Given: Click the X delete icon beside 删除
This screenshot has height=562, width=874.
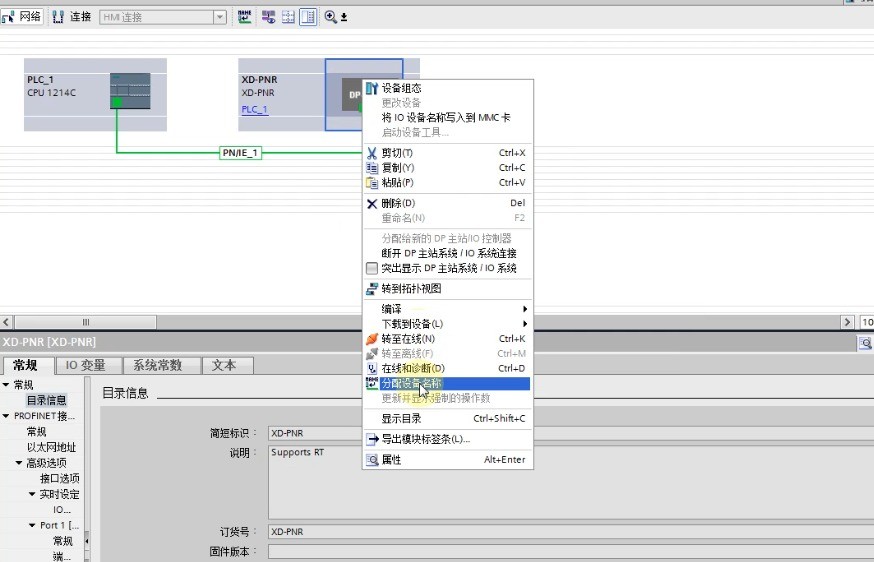Looking at the screenshot, I should click(372, 204).
